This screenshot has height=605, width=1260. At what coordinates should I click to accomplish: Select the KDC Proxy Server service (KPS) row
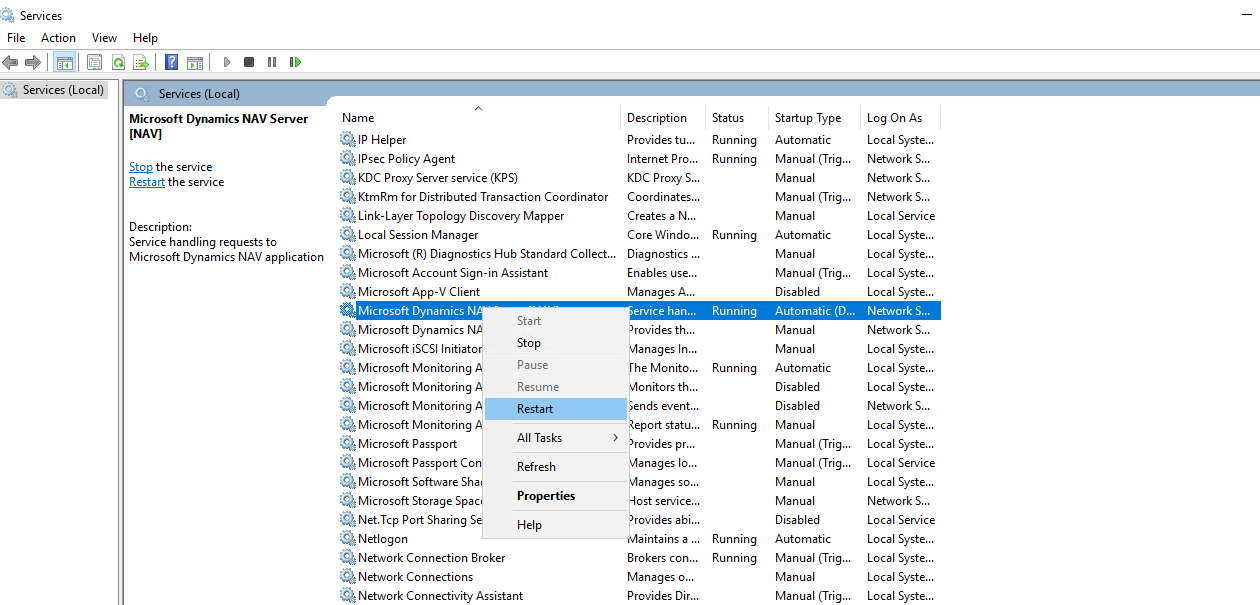tap(640, 178)
